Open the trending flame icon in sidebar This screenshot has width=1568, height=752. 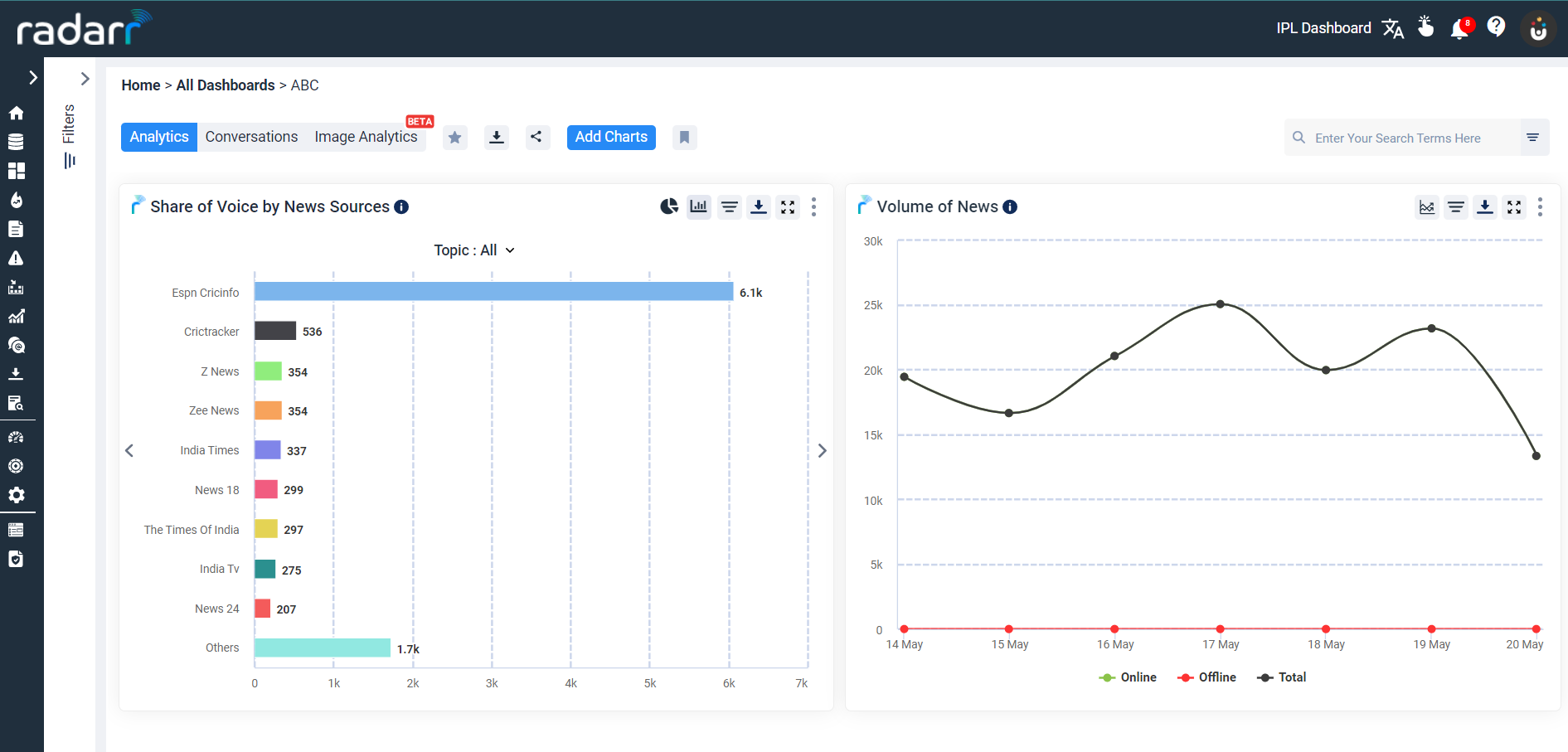16,200
